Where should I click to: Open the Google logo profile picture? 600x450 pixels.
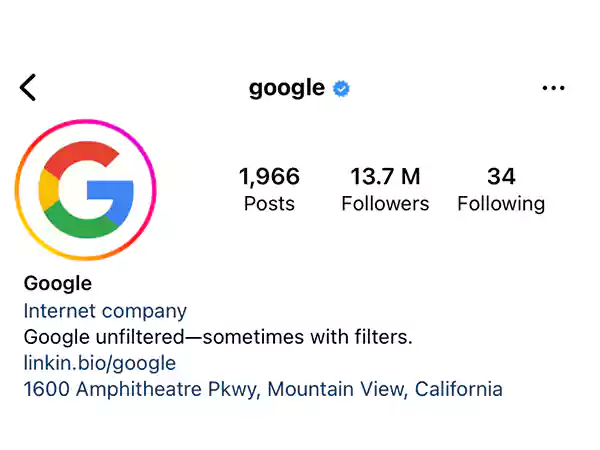[x=86, y=190]
